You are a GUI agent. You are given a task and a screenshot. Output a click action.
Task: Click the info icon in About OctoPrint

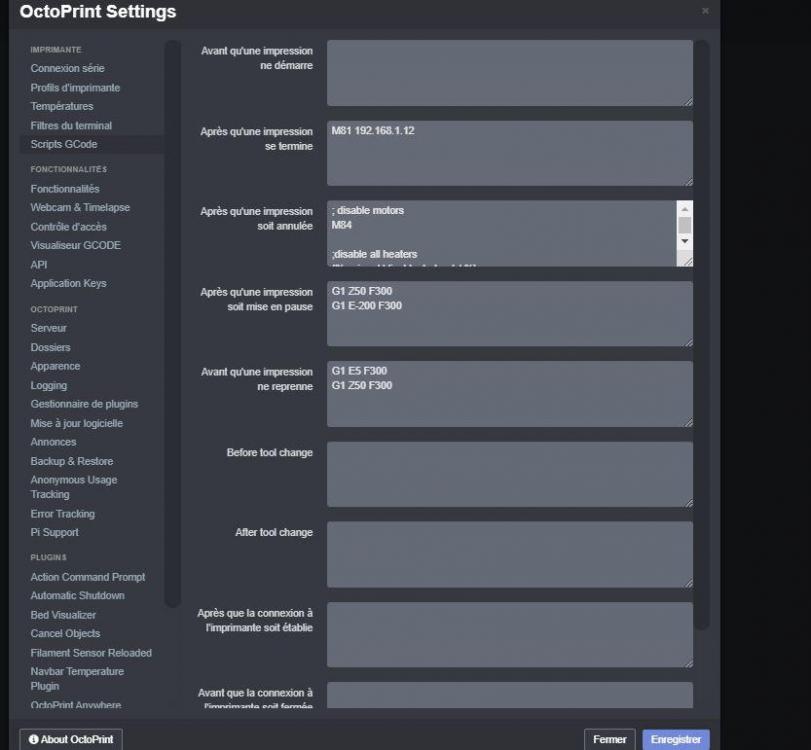point(34,740)
